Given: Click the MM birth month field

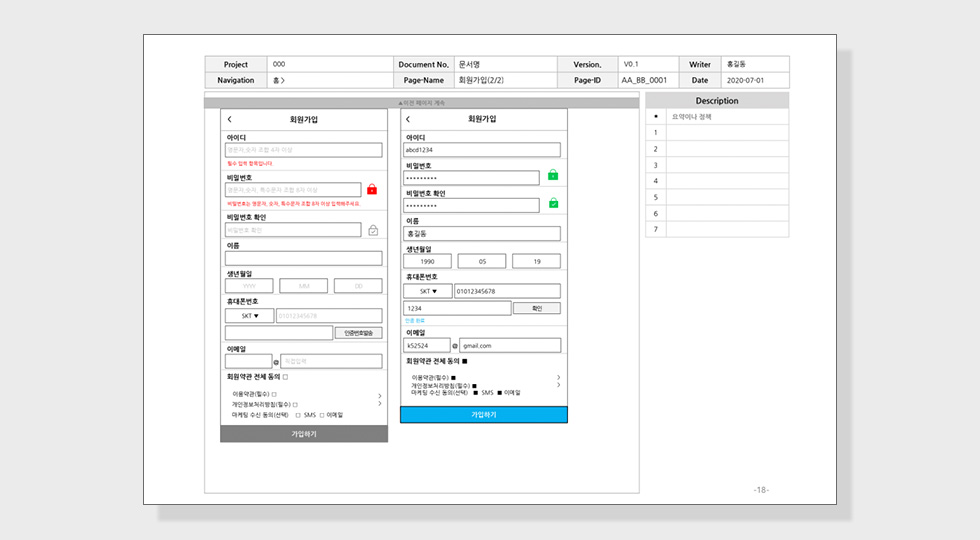Looking at the screenshot, I should [304, 286].
